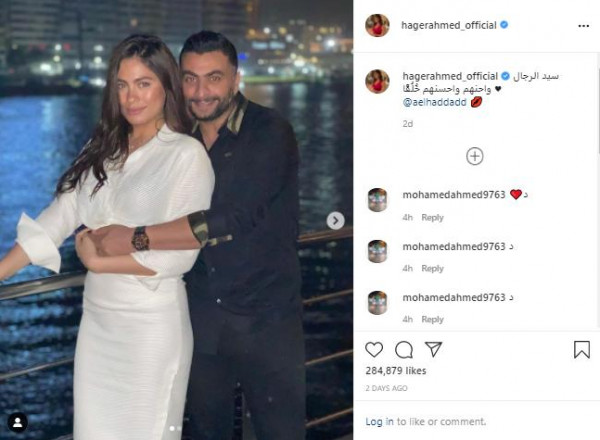Like the post with the heart icon
Image resolution: width=600 pixels, height=440 pixels.
pos(374,350)
